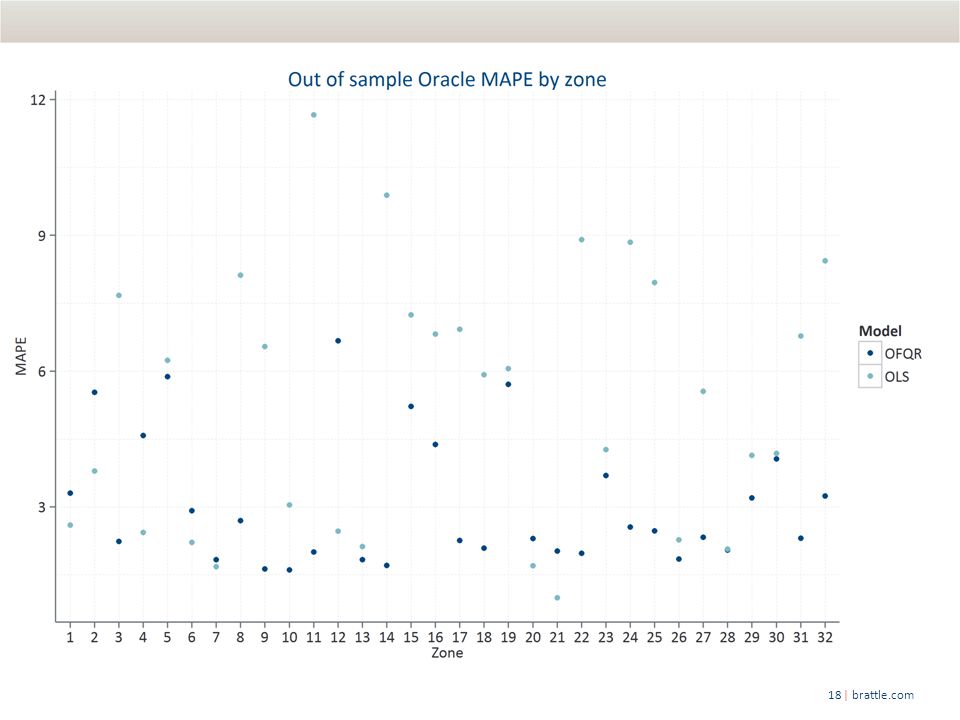Click x-axis zone label 30
Image resolution: width=960 pixels, height=720 pixels.
(x=776, y=637)
